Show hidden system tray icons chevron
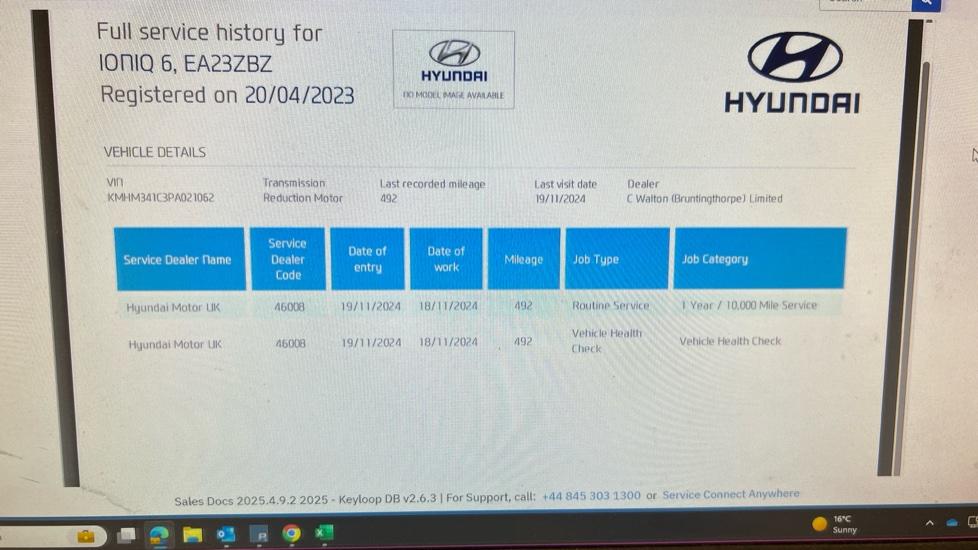Screen dimensions: 978x550 [929, 523]
